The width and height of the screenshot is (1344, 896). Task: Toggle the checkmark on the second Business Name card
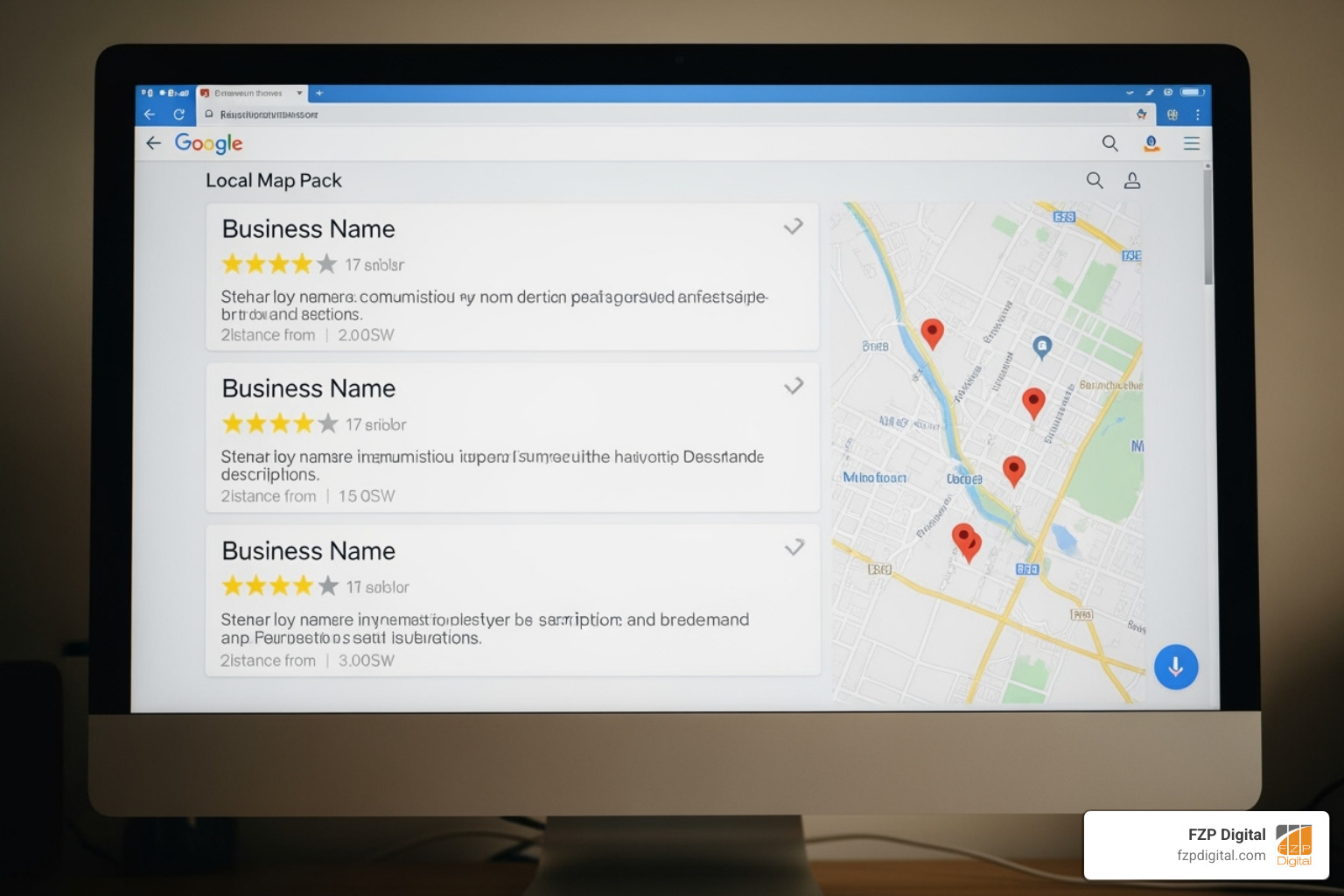pyautogui.click(x=794, y=385)
